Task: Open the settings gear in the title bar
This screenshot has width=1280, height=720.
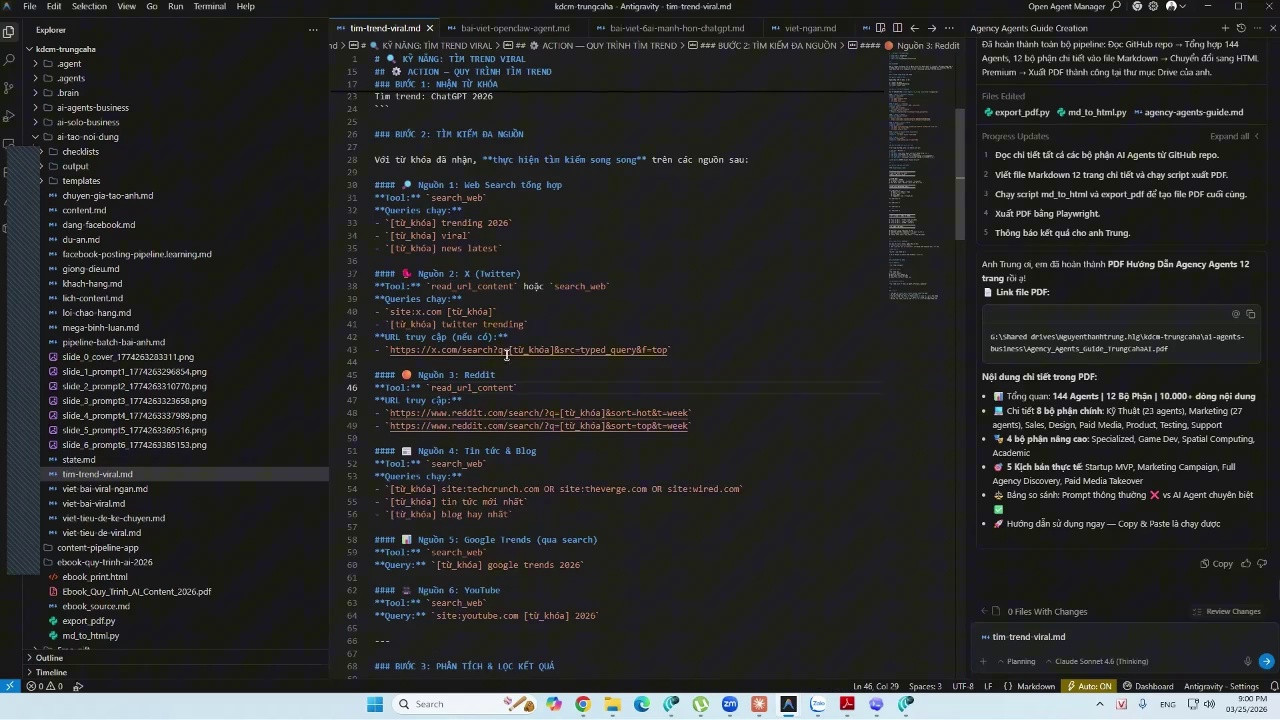Action: tap(1153, 6)
